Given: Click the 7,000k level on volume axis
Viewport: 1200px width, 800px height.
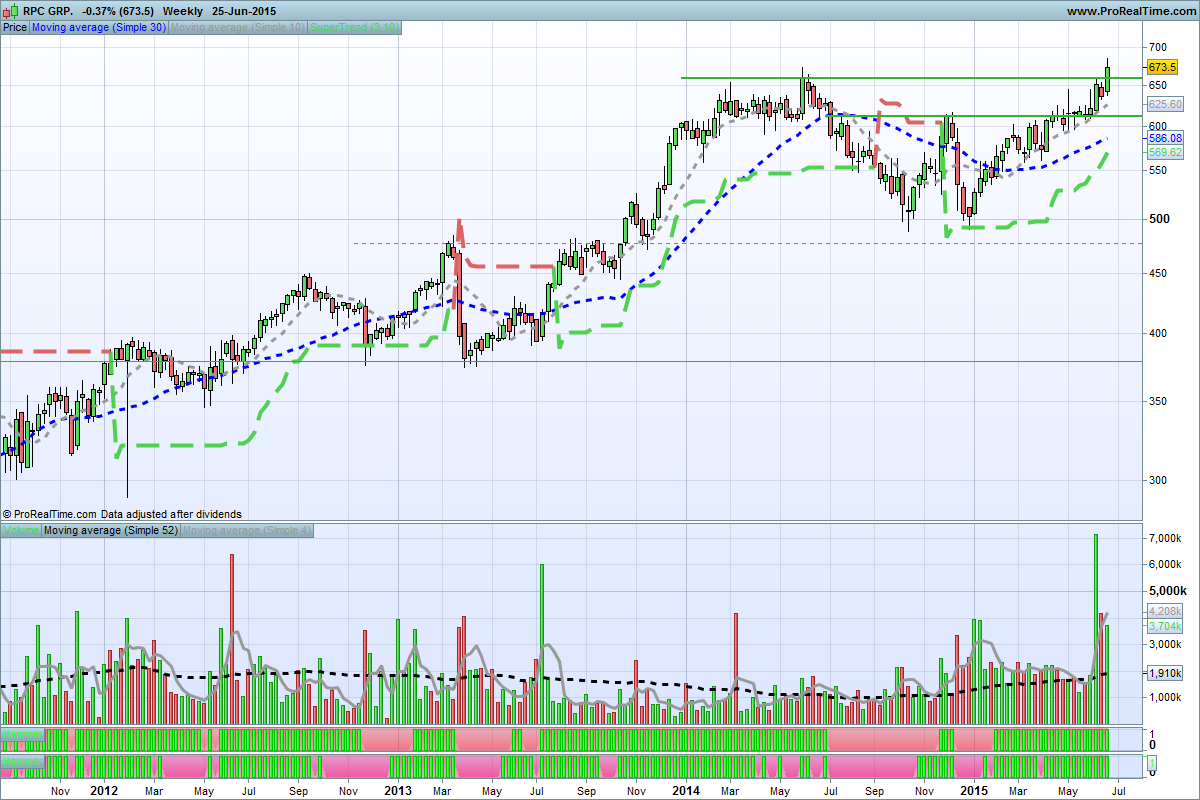Looking at the screenshot, I should tap(1165, 539).
